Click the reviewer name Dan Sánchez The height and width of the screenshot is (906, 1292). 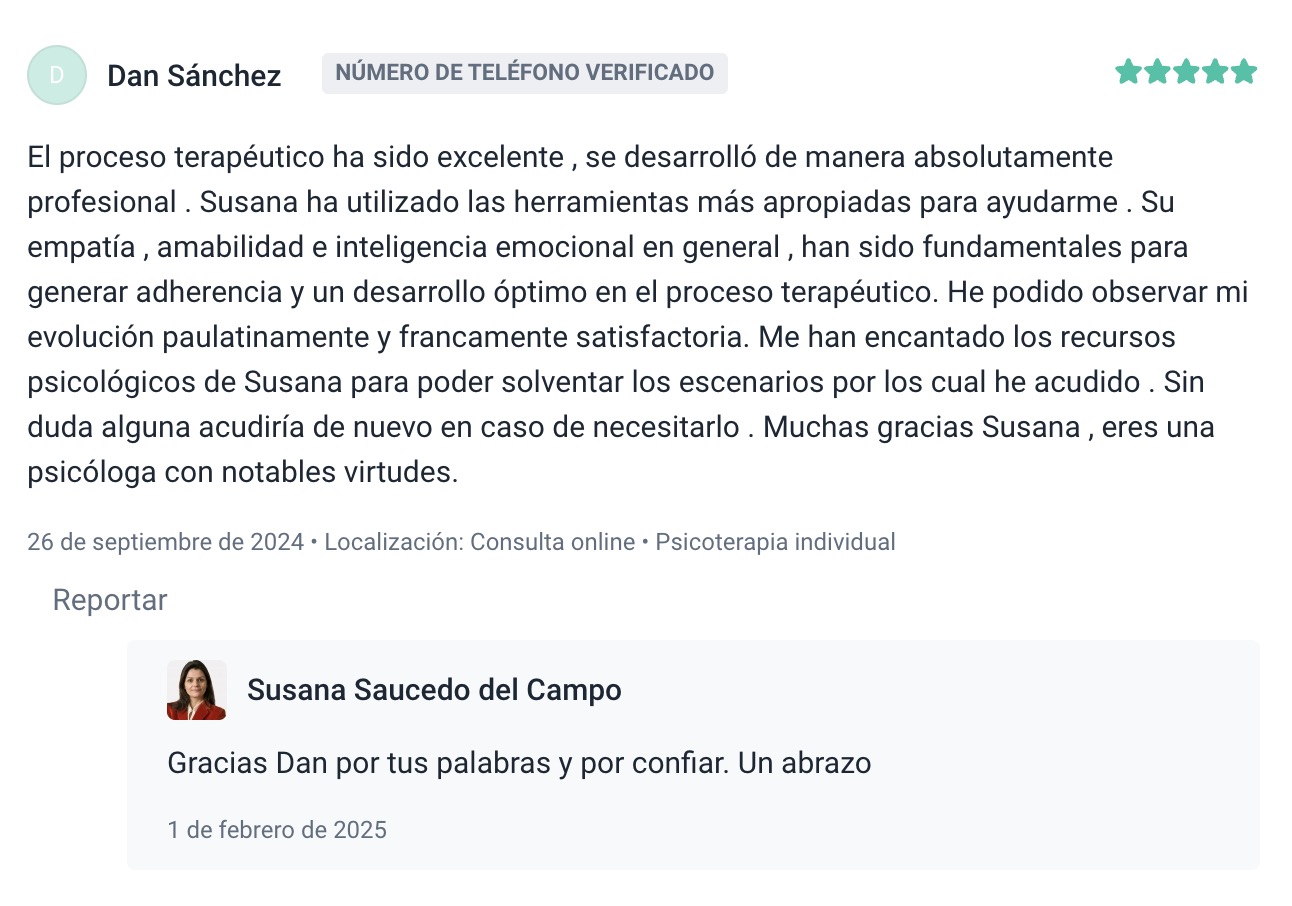tap(194, 76)
